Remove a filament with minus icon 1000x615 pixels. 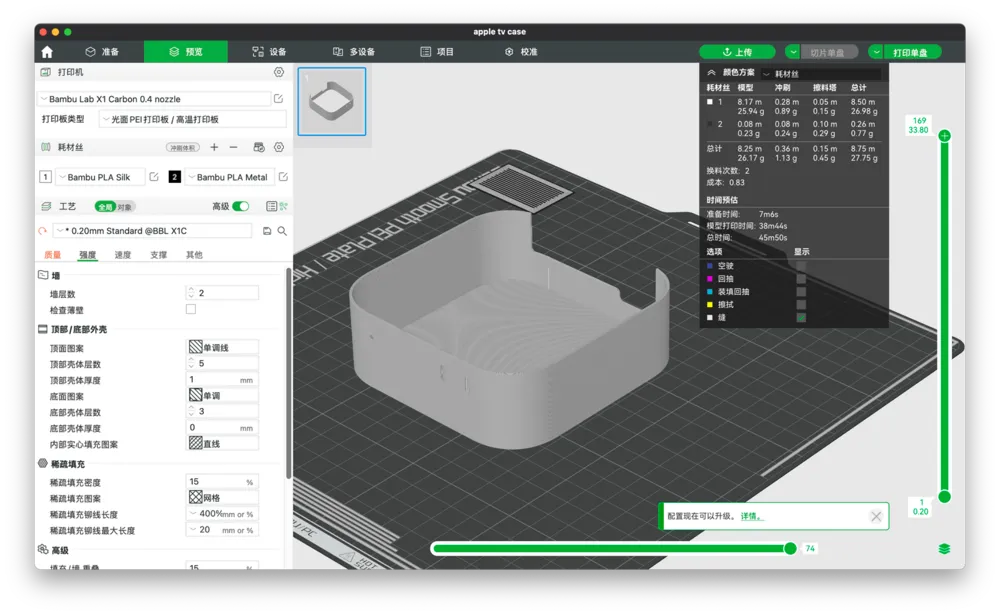233,147
